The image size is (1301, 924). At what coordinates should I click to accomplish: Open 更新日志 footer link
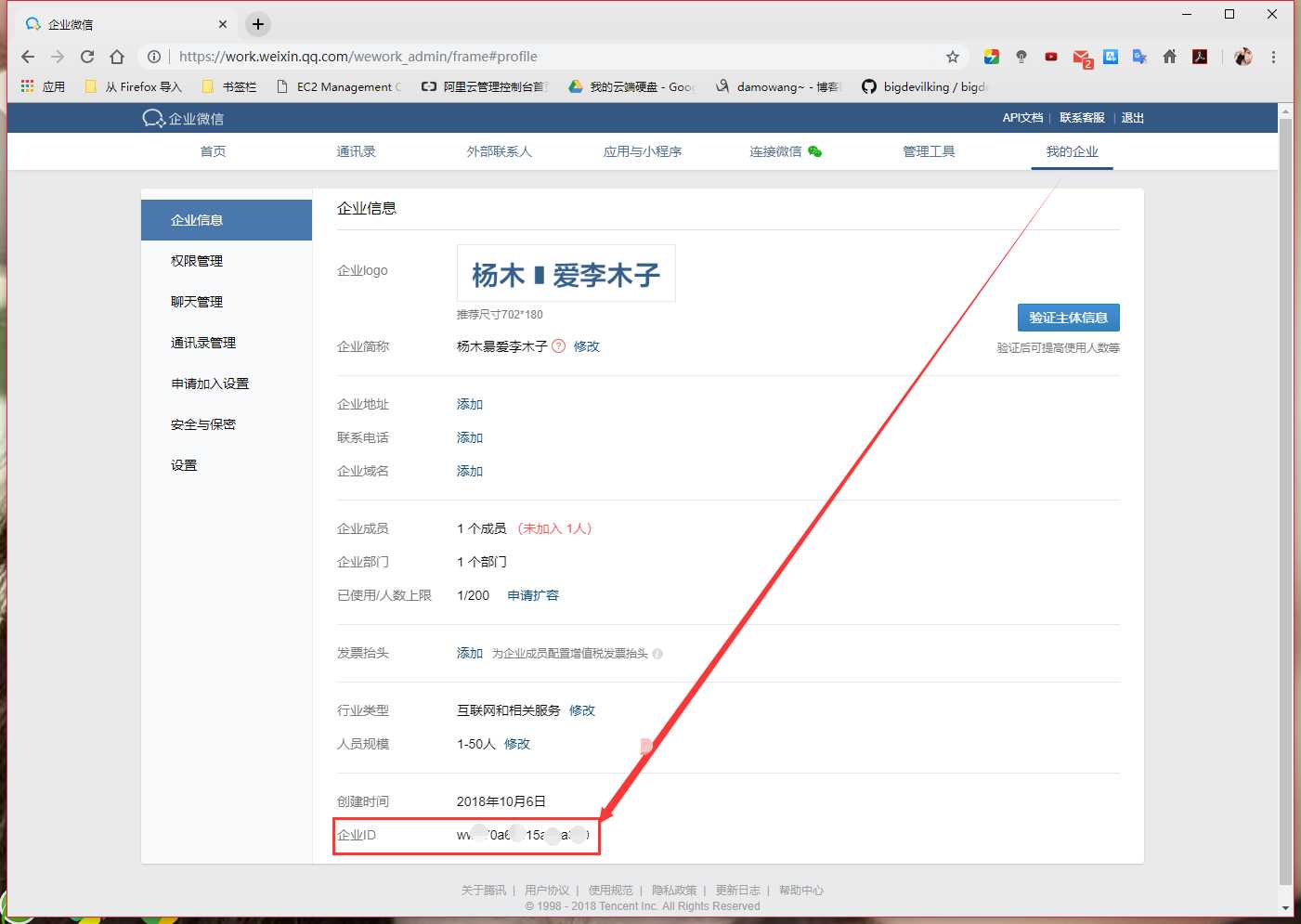pyautogui.click(x=737, y=890)
